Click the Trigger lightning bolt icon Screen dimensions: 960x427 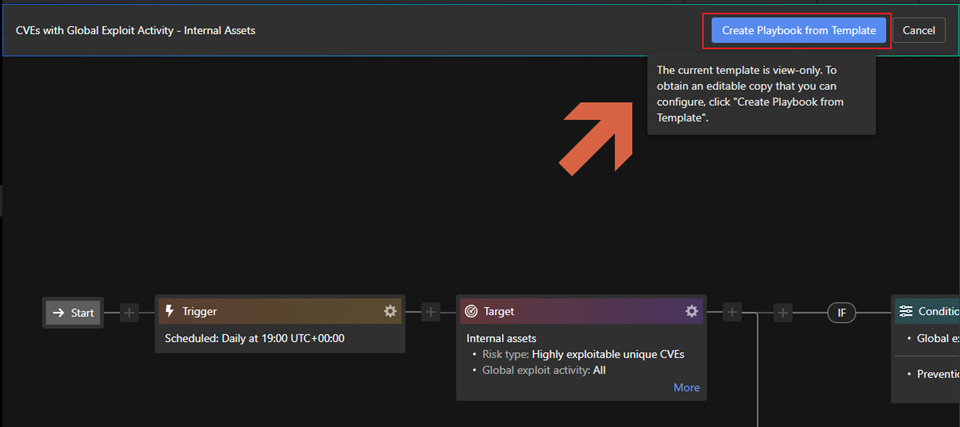click(169, 311)
